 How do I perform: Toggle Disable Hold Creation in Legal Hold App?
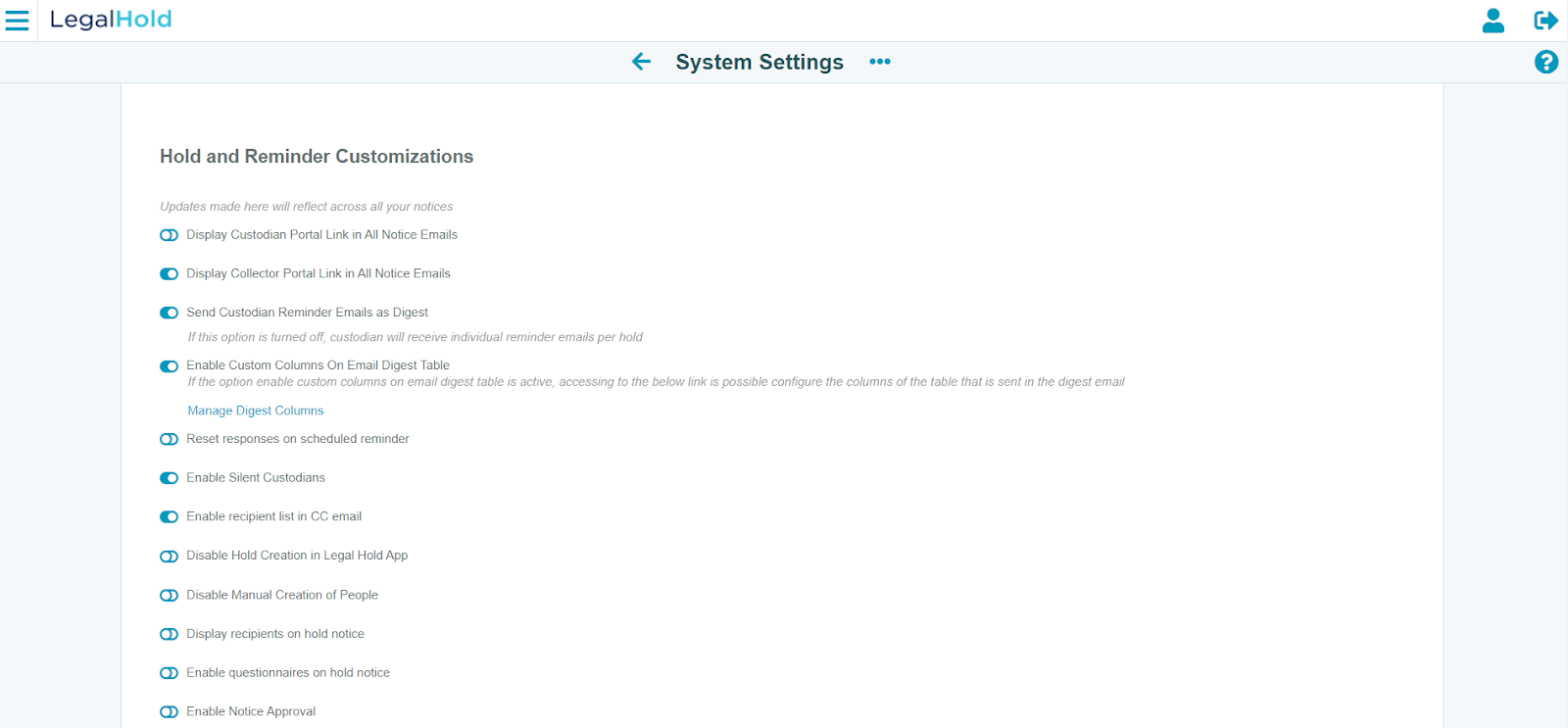170,557
